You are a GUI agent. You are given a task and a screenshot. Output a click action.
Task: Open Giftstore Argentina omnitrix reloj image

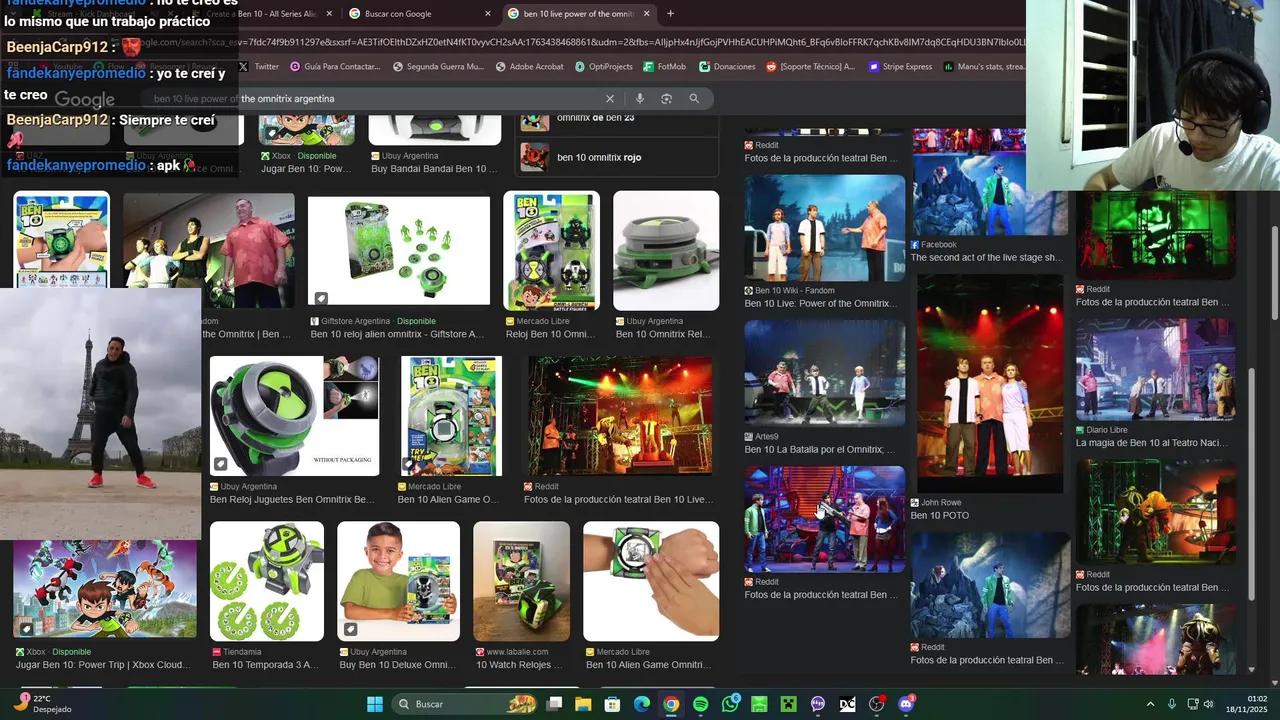tap(399, 251)
